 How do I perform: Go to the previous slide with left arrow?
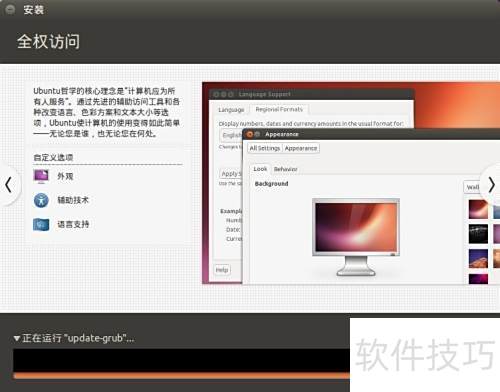click(x=9, y=185)
